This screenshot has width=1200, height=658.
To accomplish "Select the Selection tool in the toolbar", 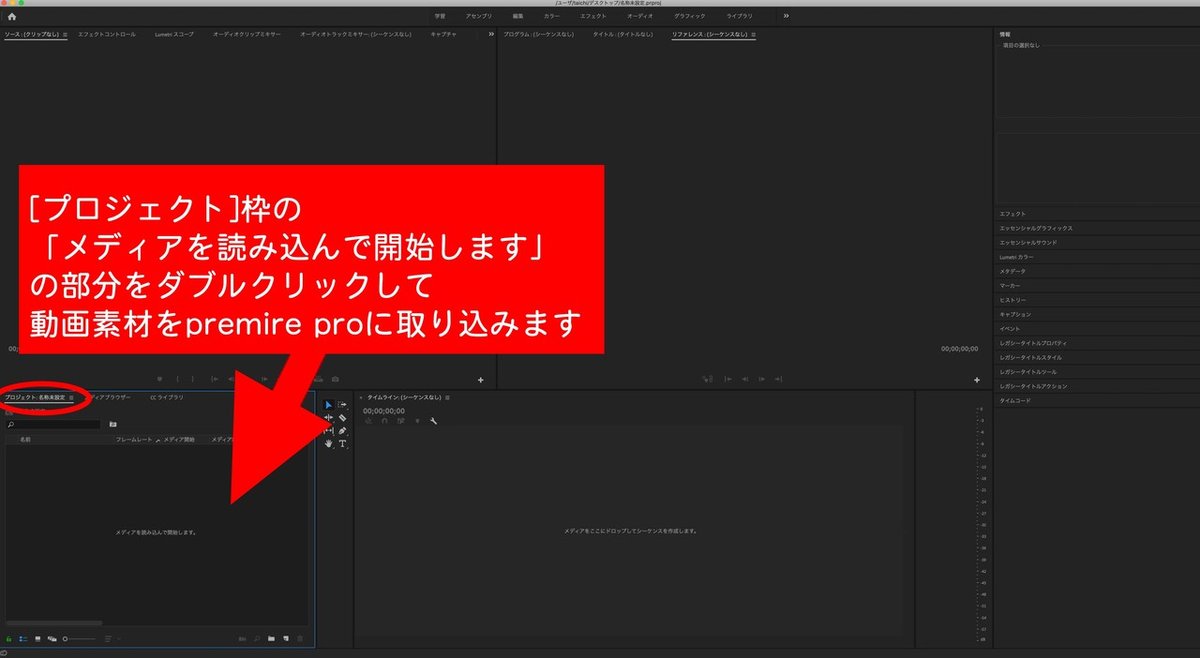I will [327, 404].
